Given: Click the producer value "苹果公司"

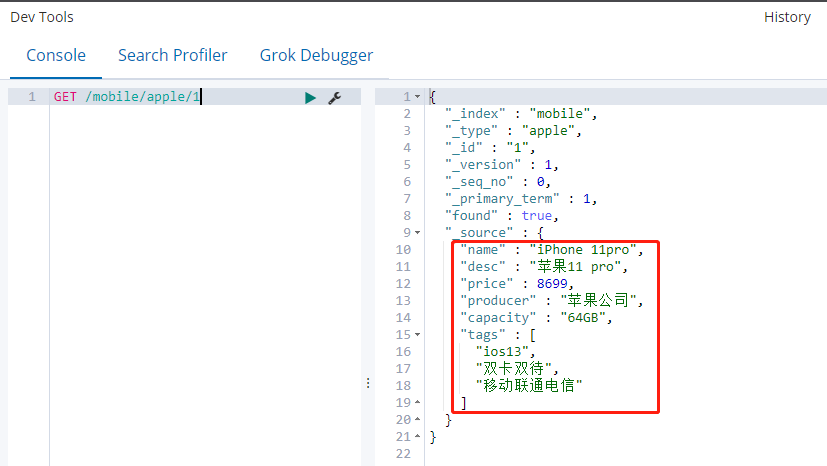Looking at the screenshot, I should tap(598, 300).
